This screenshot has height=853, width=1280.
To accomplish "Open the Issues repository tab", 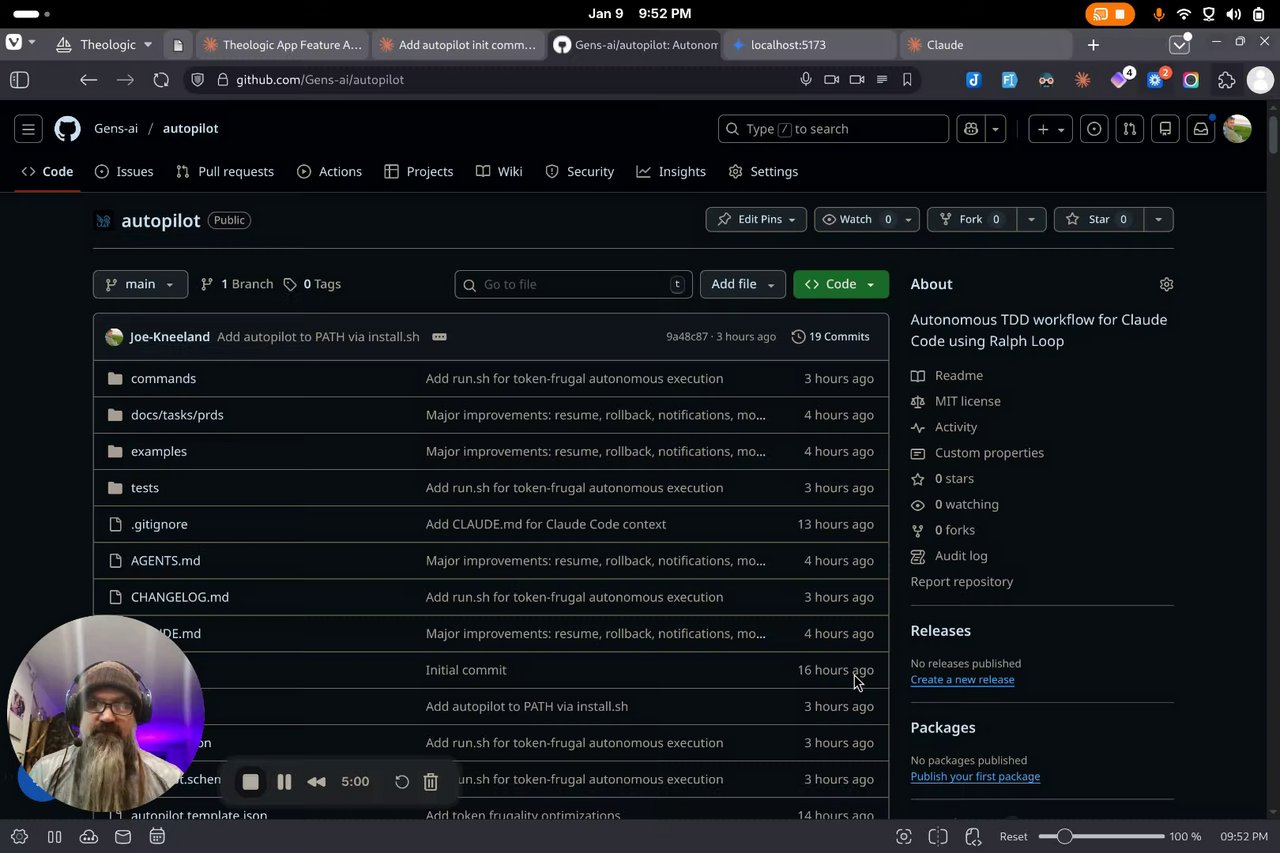I will (124, 172).
